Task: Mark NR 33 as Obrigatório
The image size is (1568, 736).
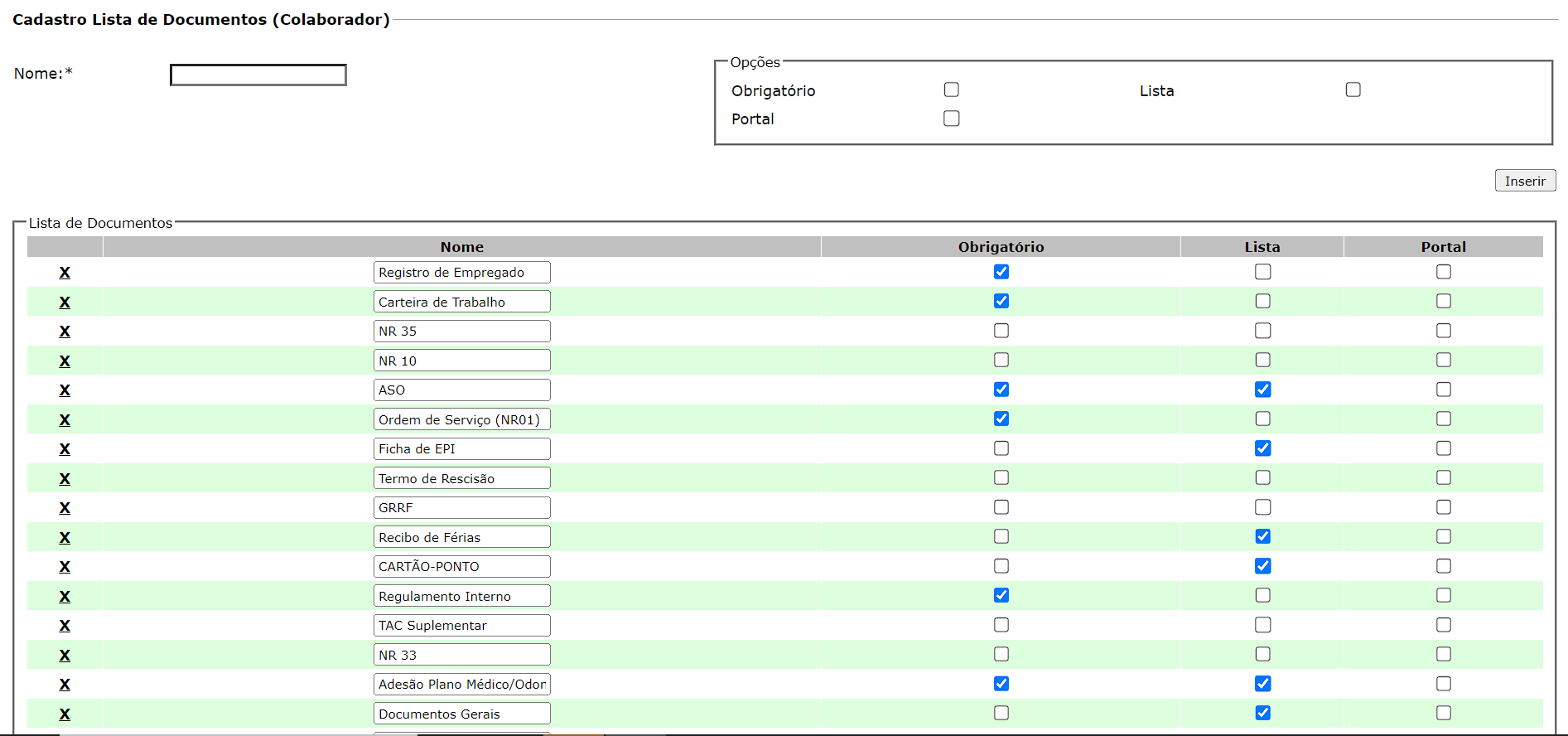Action: point(1001,654)
